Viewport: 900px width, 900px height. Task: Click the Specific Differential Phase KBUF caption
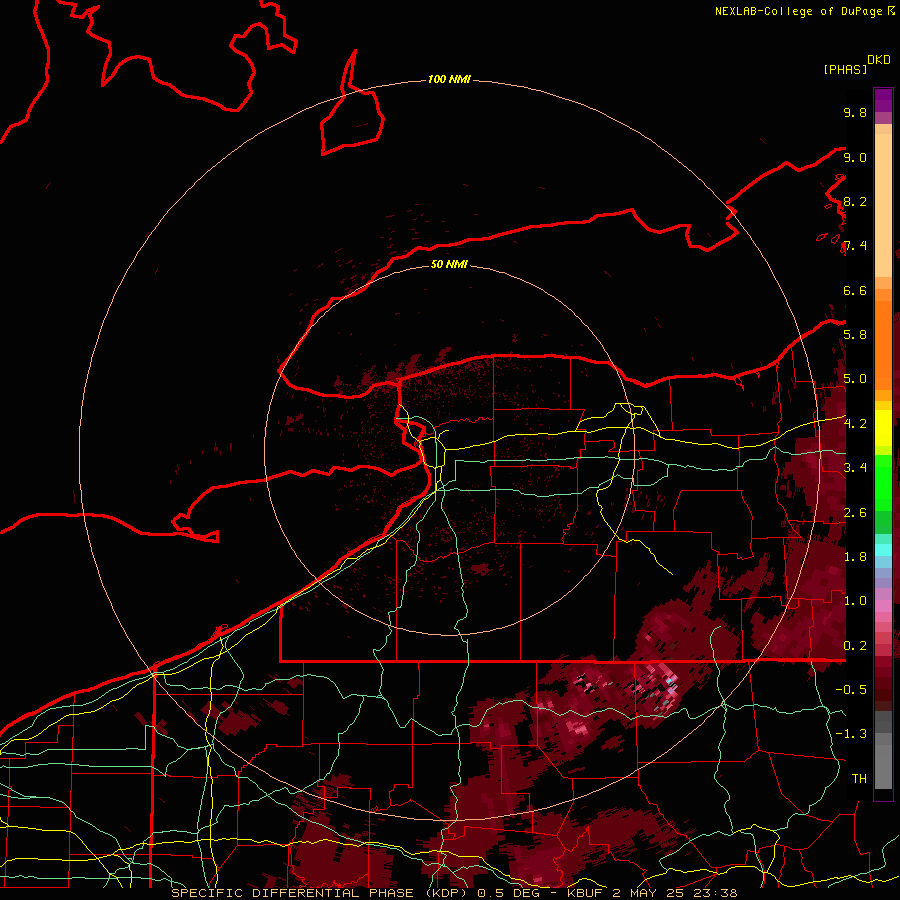[x=454, y=893]
